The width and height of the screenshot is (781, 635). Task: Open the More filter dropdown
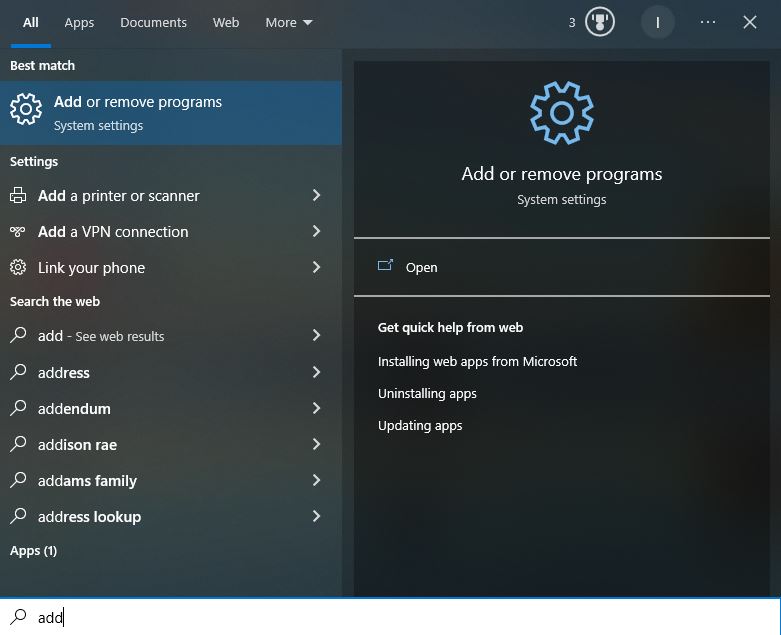point(289,22)
